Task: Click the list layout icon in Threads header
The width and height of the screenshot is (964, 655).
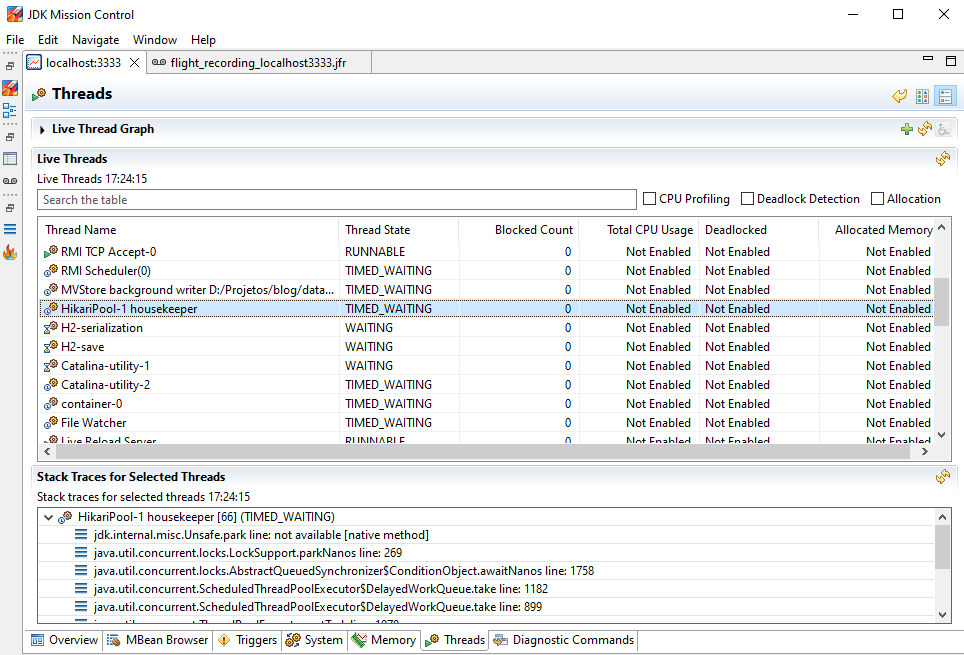Action: click(946, 96)
